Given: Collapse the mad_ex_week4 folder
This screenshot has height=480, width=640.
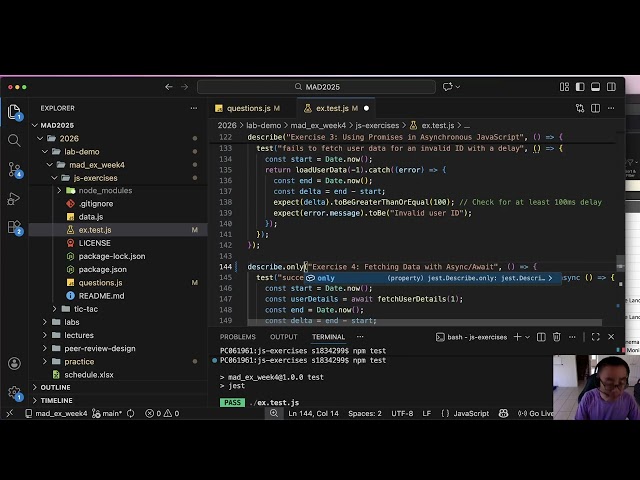Looking at the screenshot, I should tap(50, 164).
